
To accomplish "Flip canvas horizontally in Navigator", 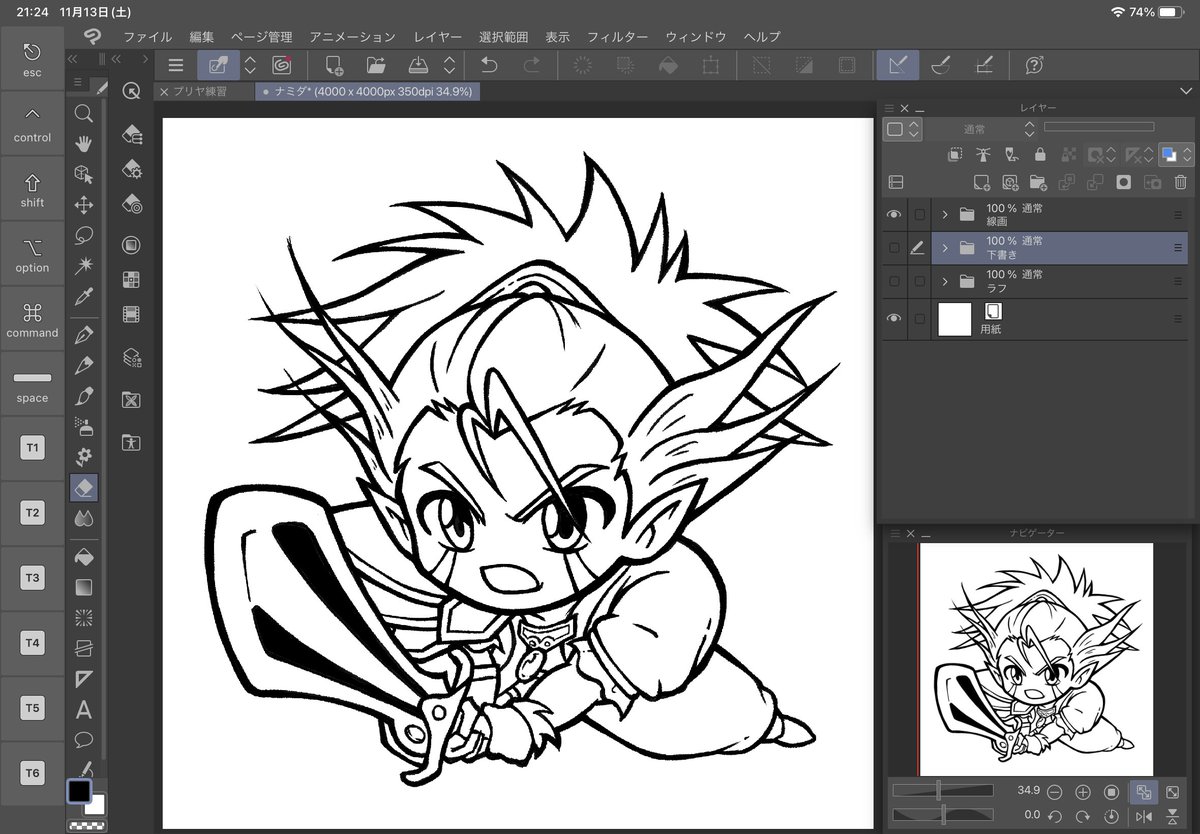I will pyautogui.click(x=1144, y=817).
